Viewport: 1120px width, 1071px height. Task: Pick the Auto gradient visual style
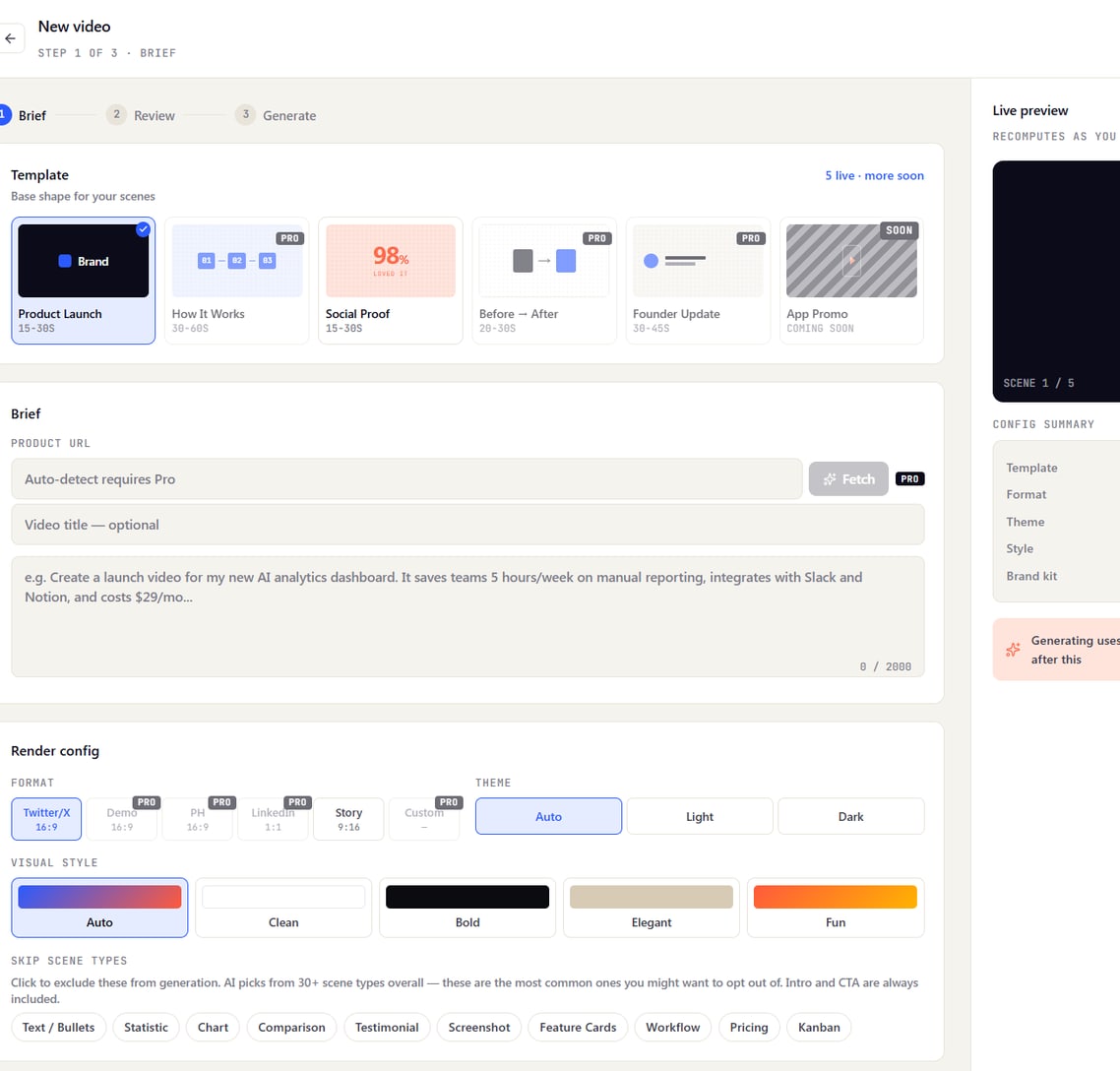click(99, 908)
